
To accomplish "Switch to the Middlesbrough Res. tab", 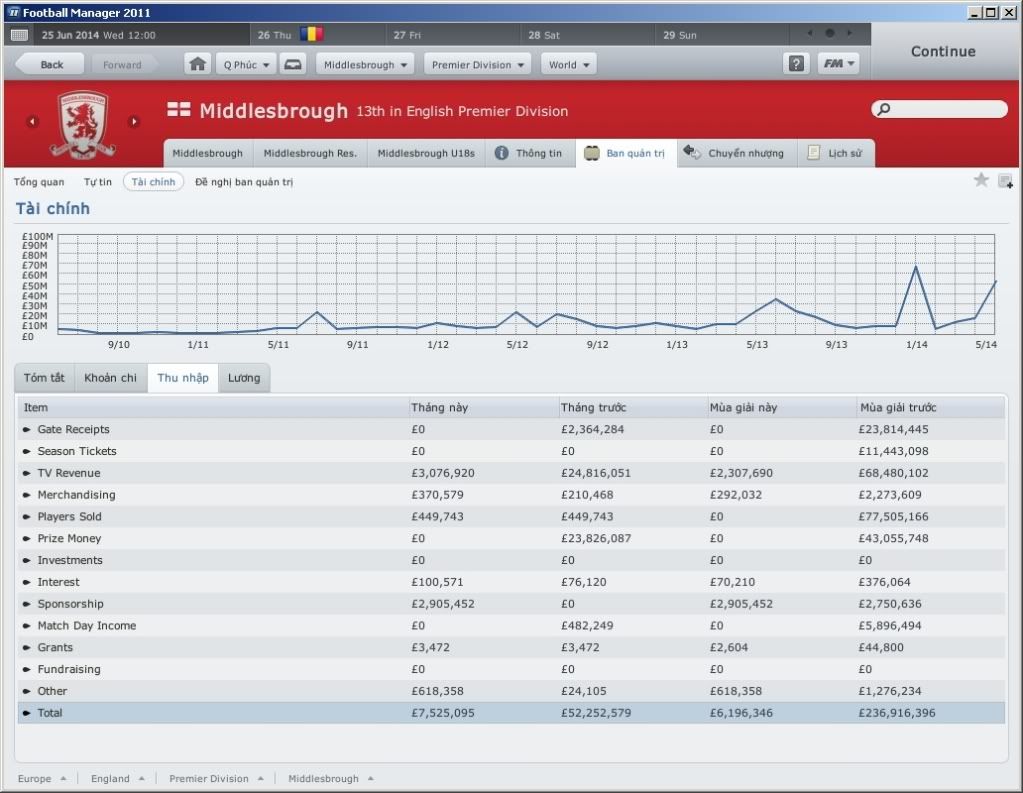I will [x=310, y=153].
